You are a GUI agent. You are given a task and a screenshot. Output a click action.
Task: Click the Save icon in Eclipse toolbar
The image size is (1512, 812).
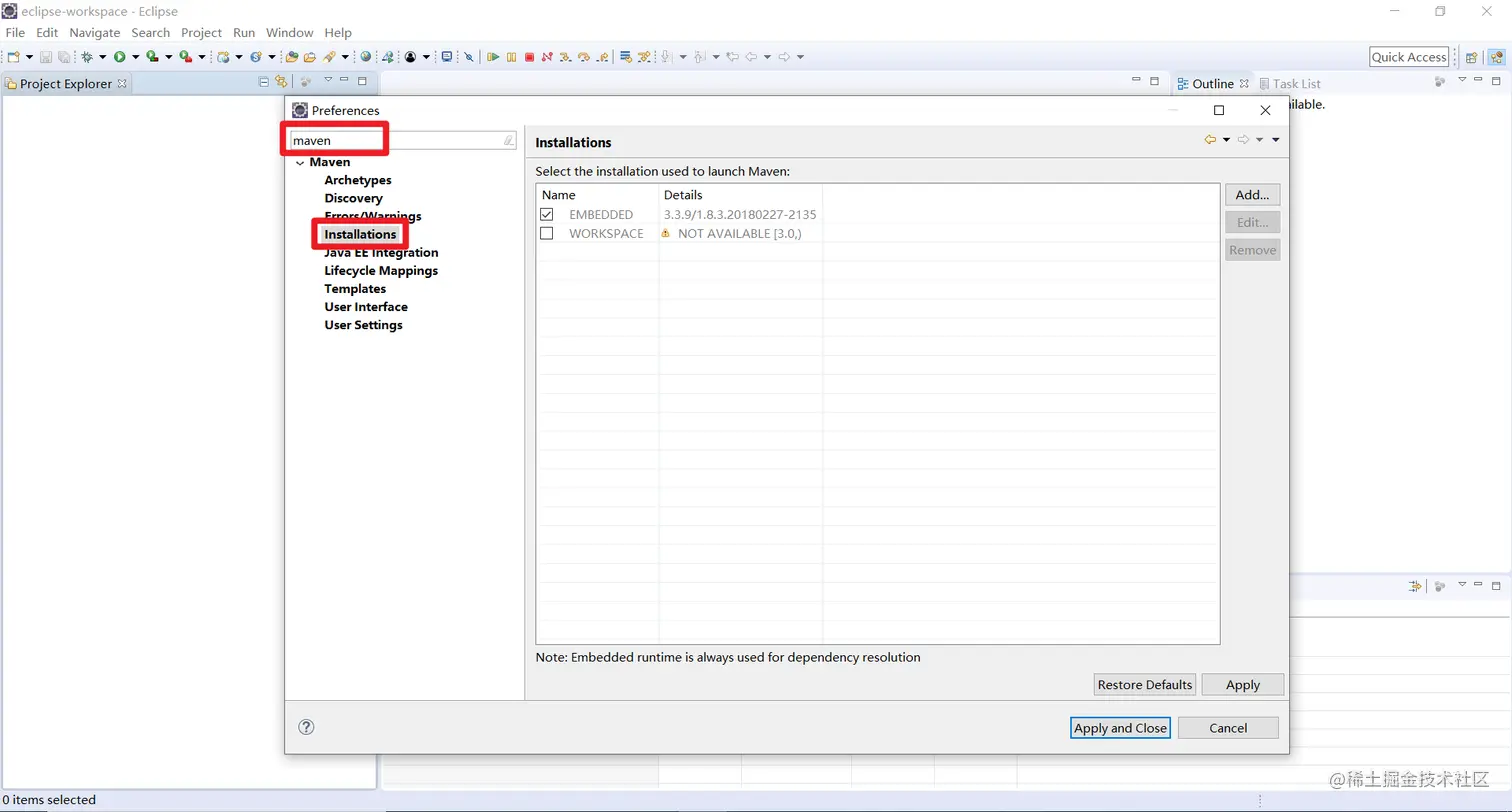pyautogui.click(x=46, y=57)
